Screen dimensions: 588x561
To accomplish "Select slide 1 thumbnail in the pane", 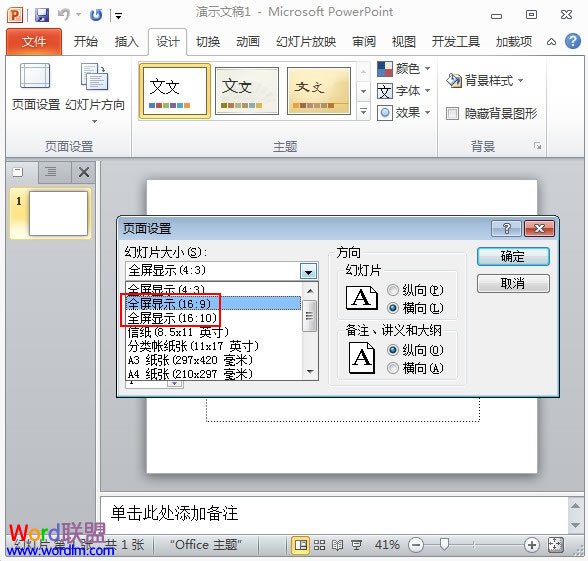I will pos(58,213).
